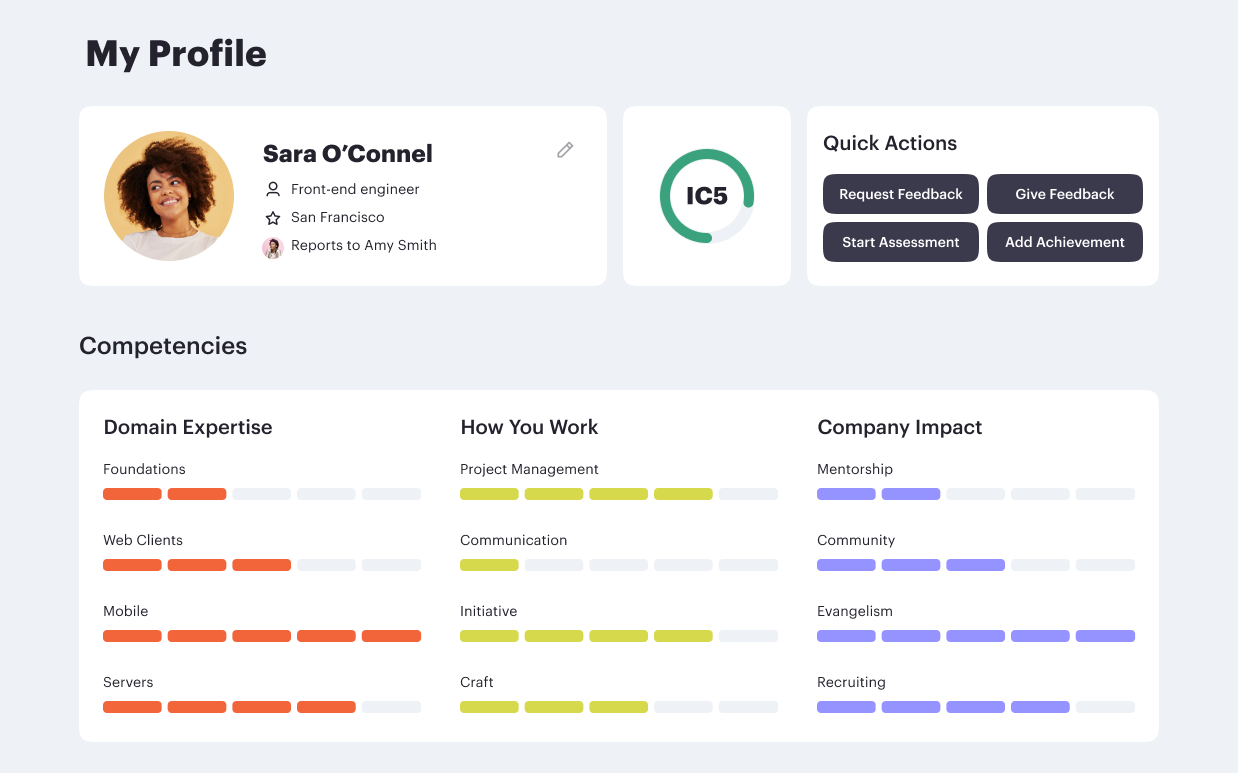Click the star icon next to San Francisco
This screenshot has width=1238, height=773.
click(272, 217)
